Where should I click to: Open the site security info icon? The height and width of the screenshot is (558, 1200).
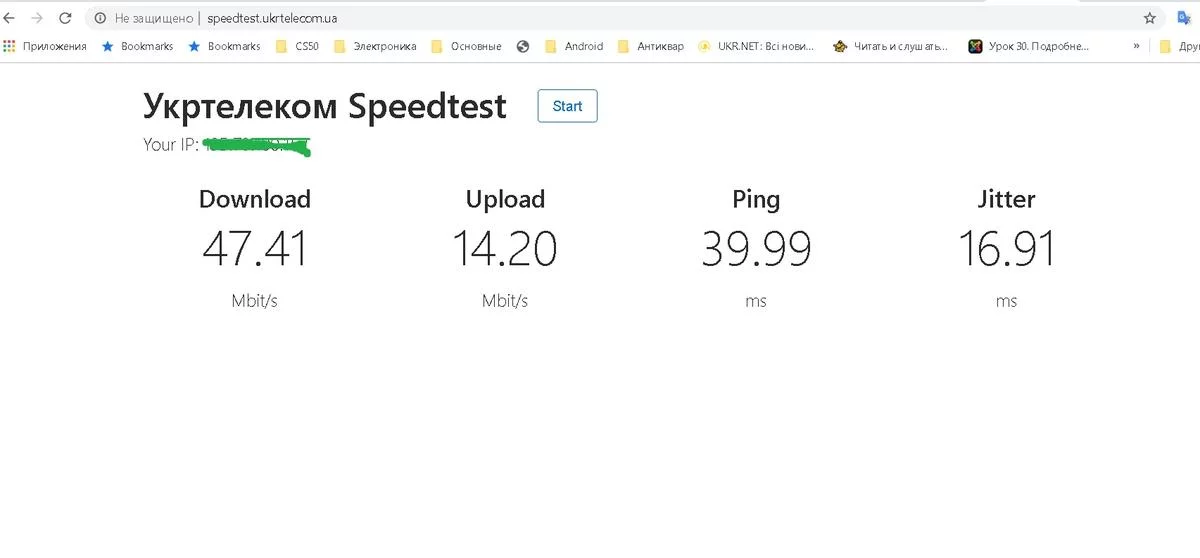tap(100, 18)
